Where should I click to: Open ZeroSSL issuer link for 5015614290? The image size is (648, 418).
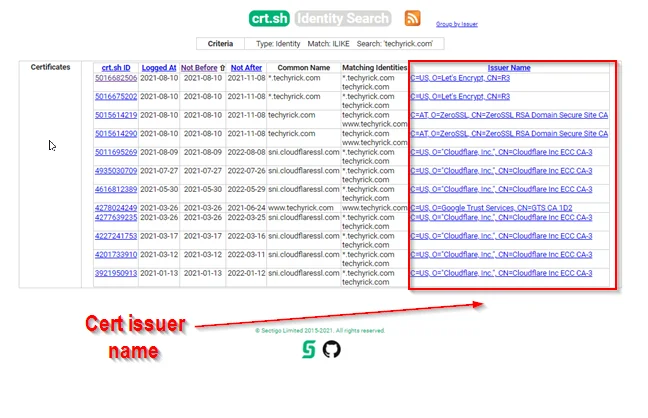509,134
